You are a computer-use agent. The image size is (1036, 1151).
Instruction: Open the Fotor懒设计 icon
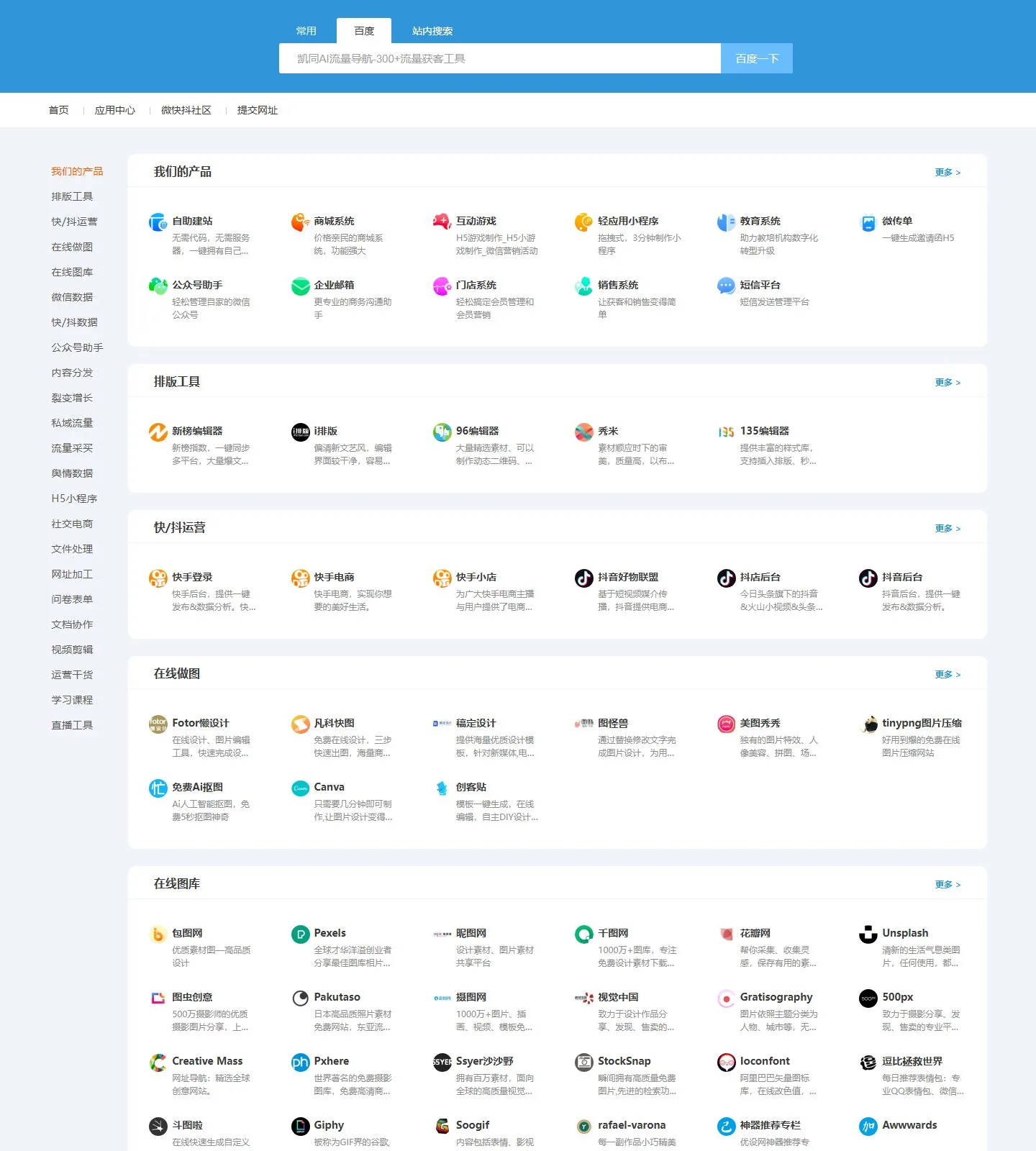pyautogui.click(x=158, y=724)
